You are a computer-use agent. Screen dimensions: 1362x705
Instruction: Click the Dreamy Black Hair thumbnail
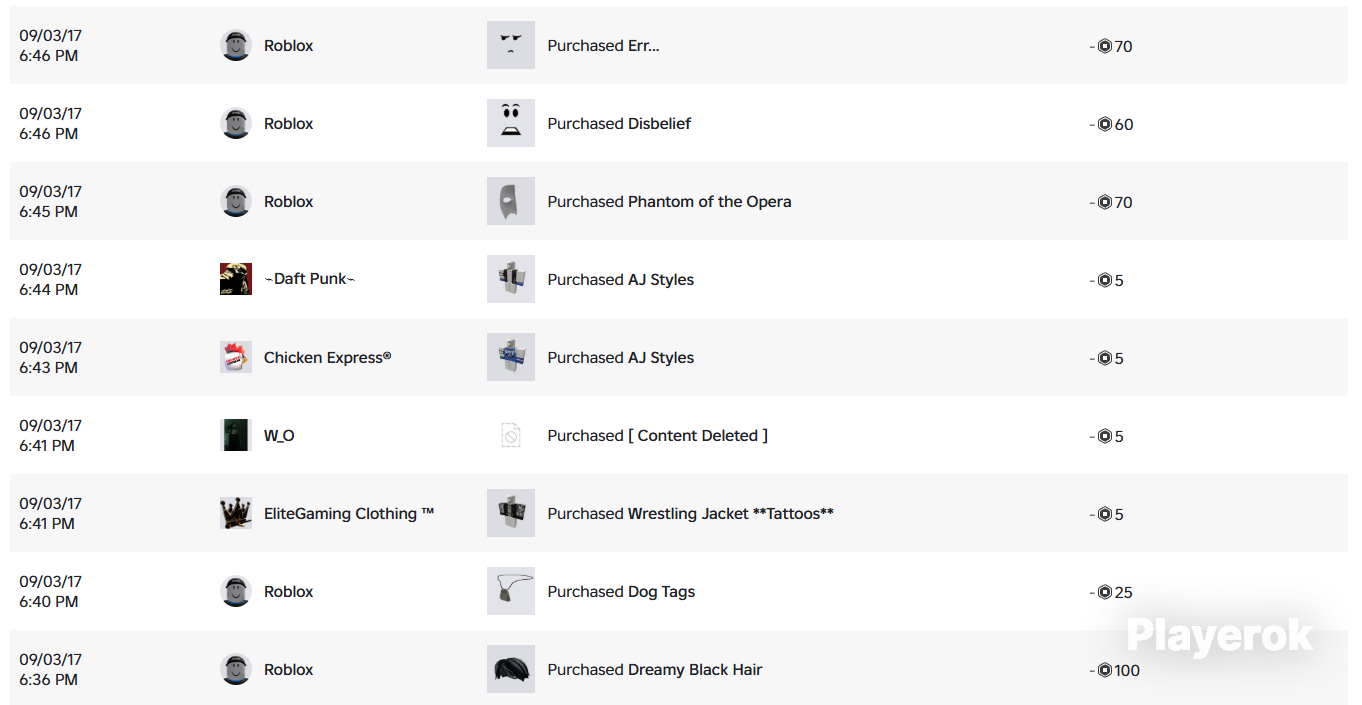[511, 669]
